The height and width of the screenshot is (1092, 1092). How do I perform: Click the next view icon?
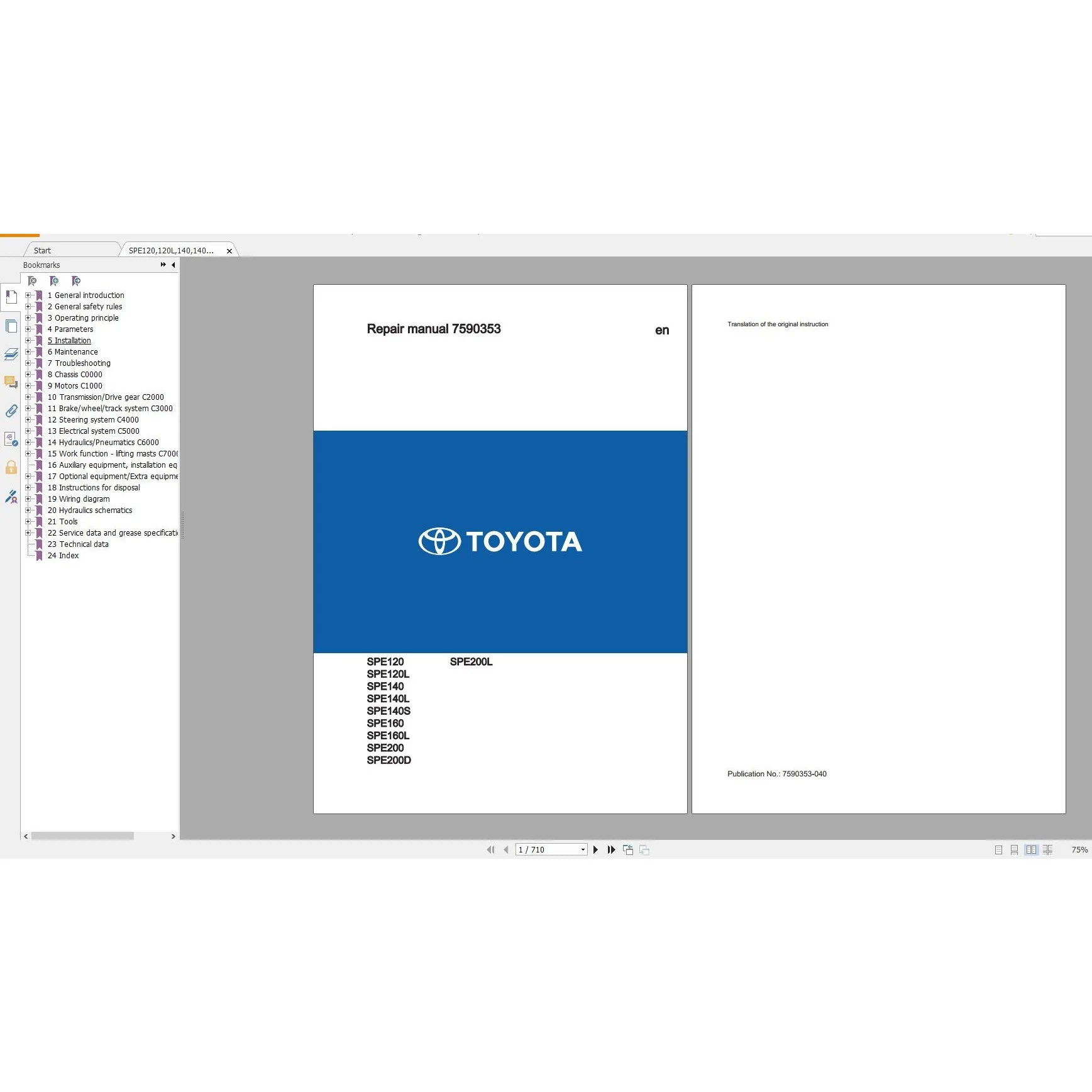644,849
